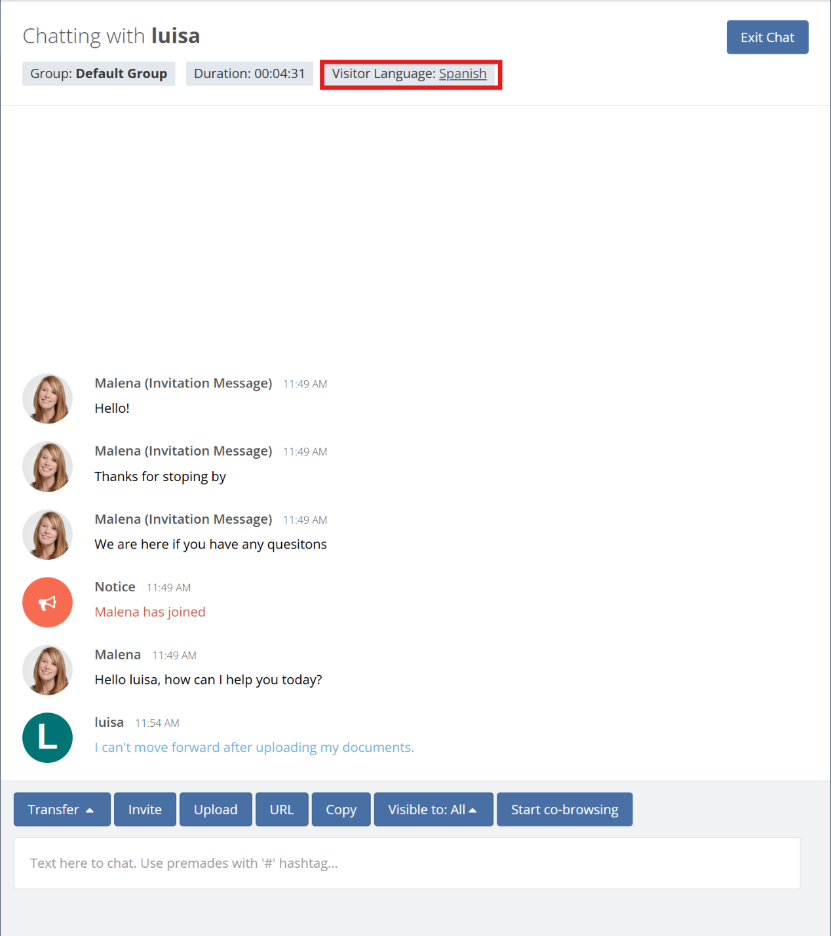Copy the chat with Copy button

click(x=341, y=810)
